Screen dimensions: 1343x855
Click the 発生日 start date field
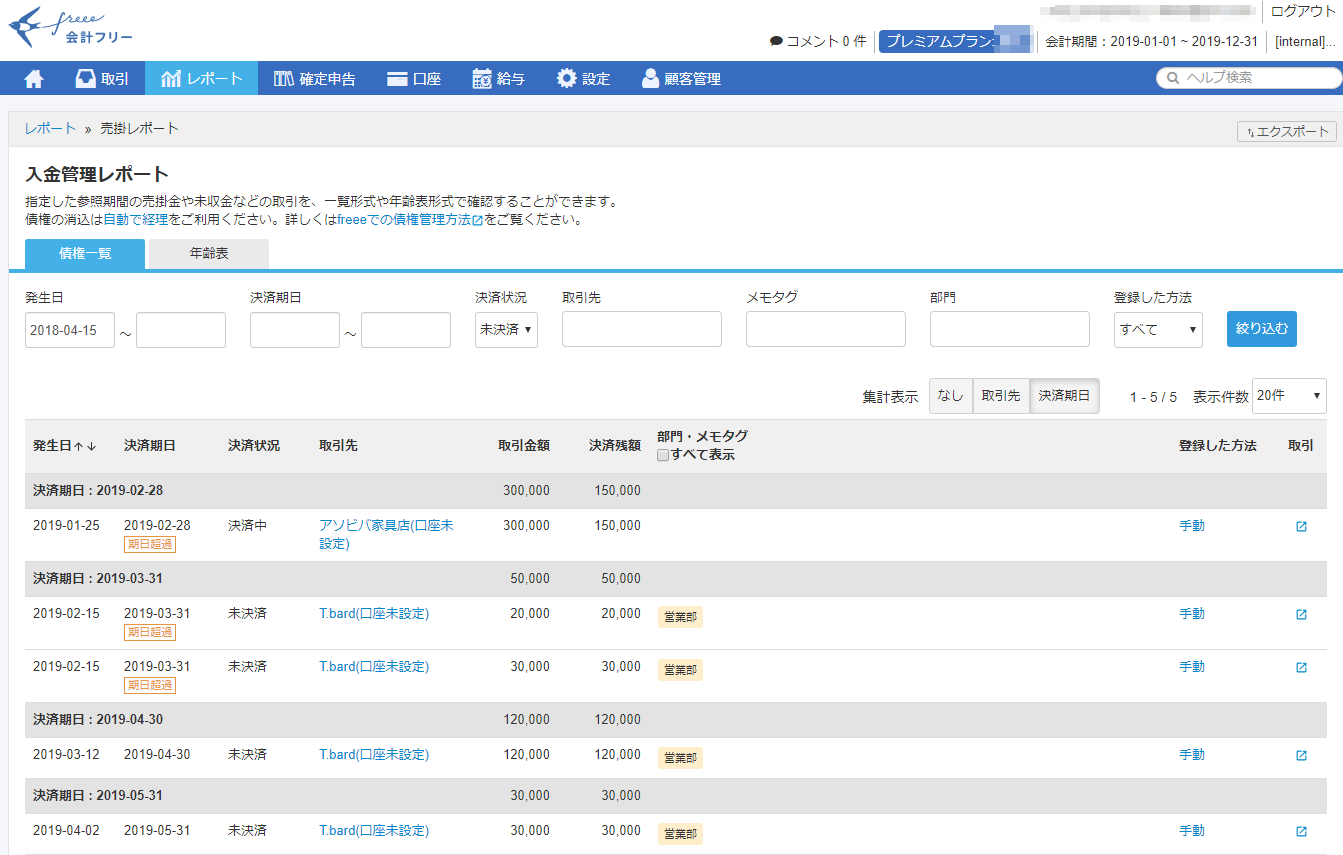(70, 330)
